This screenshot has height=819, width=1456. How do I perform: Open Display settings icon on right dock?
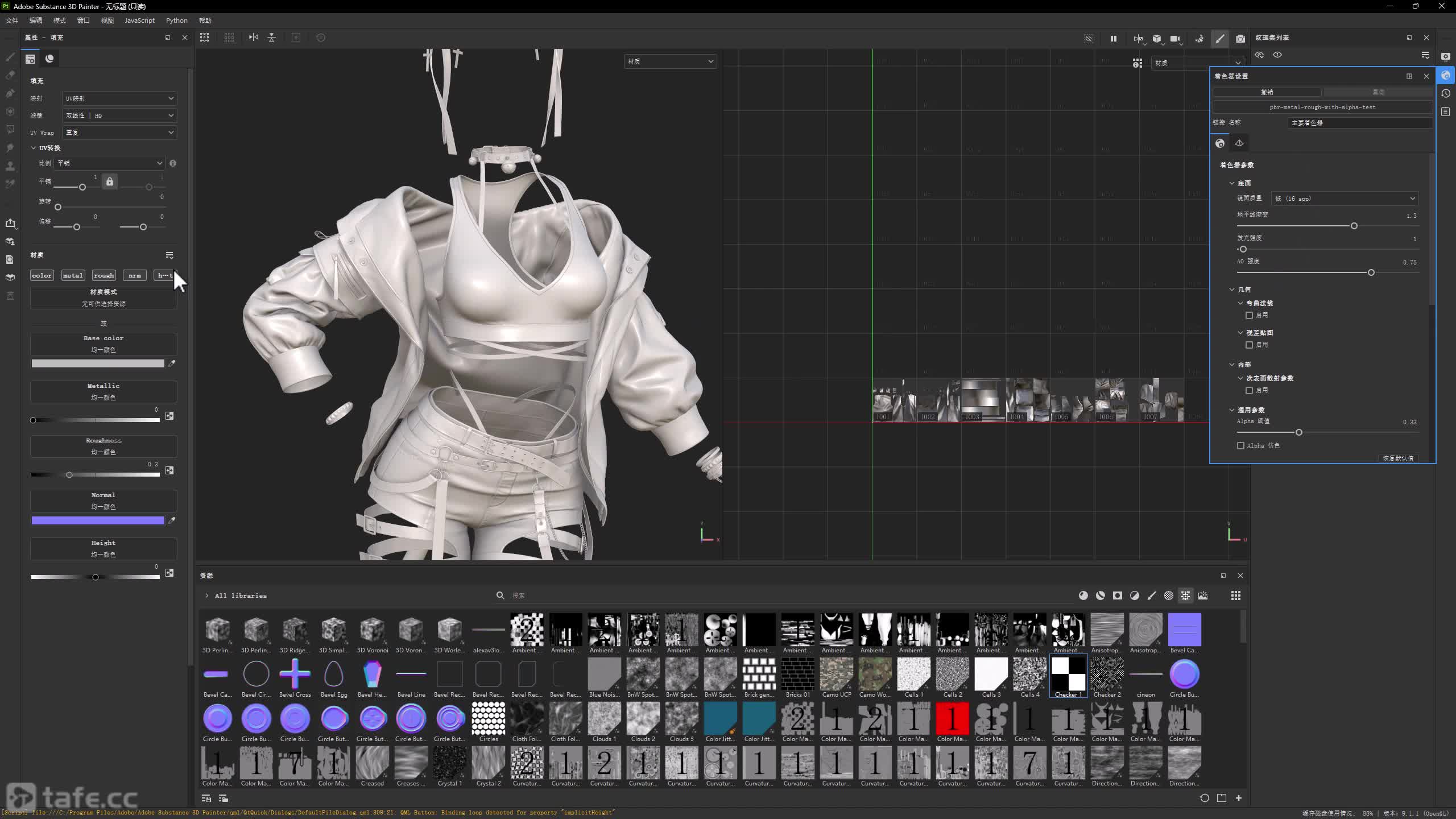click(1446, 57)
